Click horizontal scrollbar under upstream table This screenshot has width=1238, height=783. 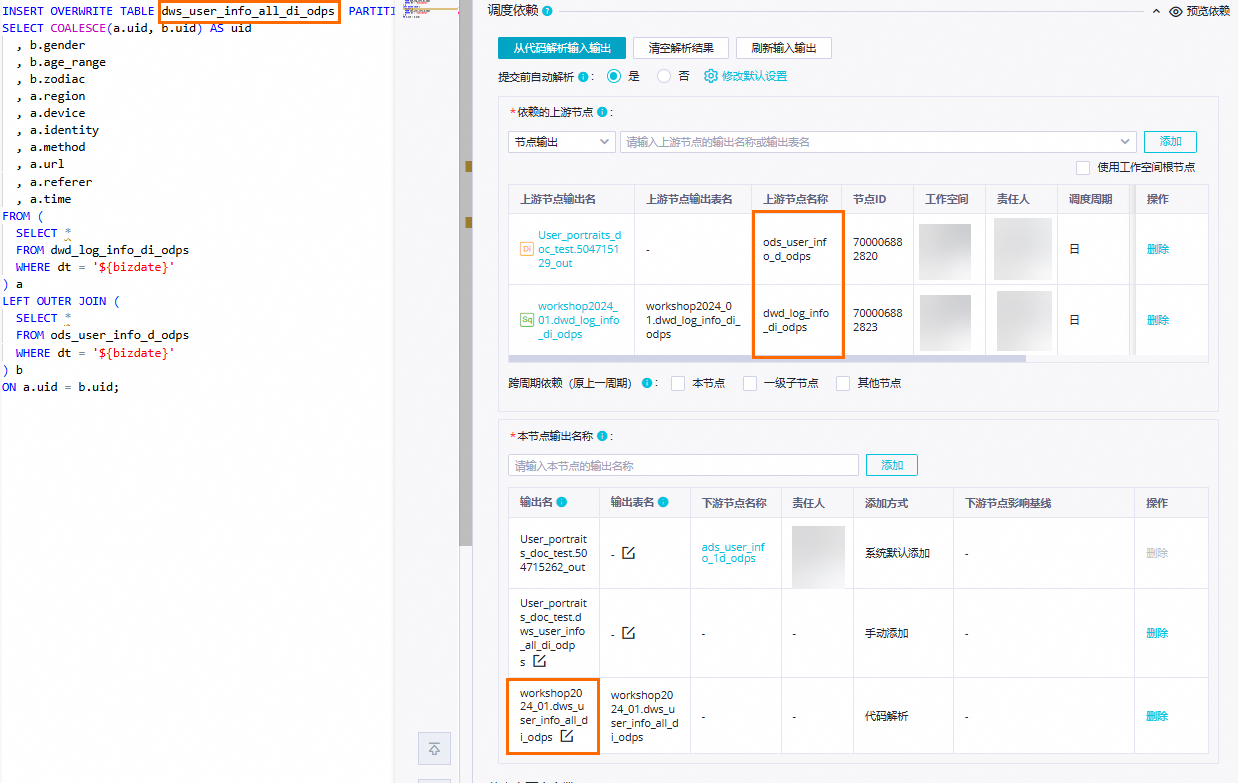click(767, 358)
